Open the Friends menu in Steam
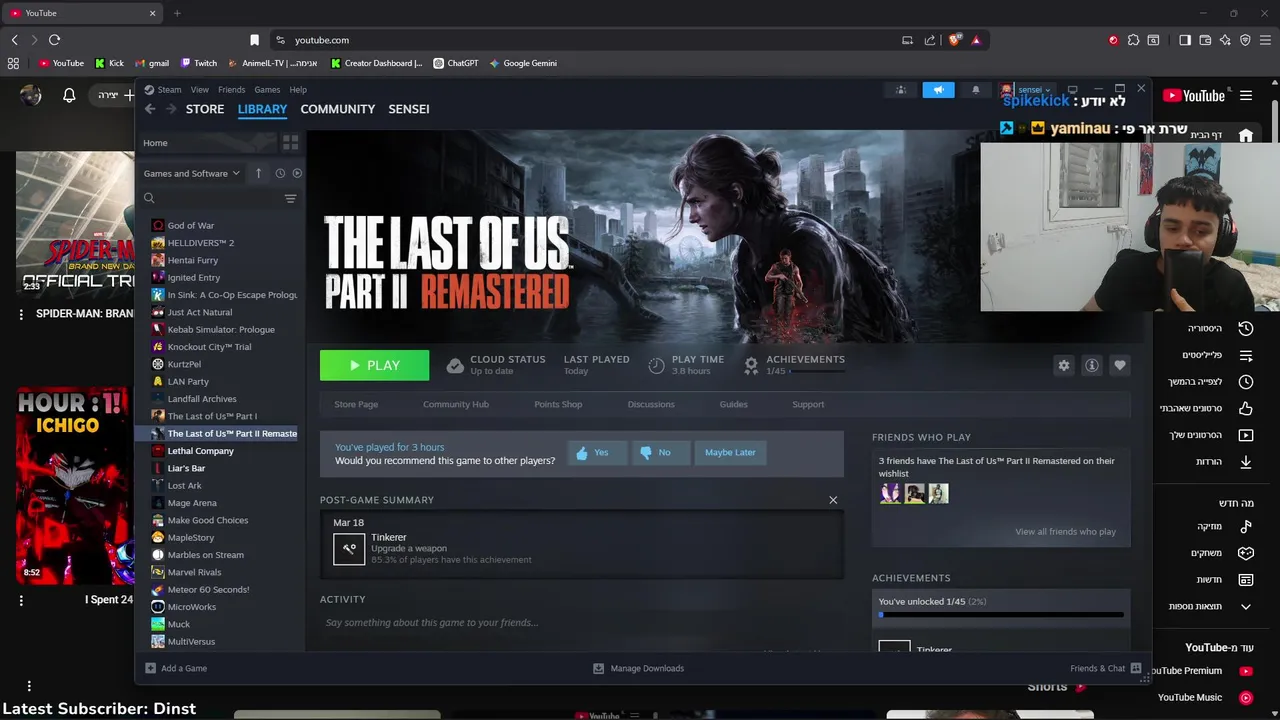 click(x=231, y=90)
